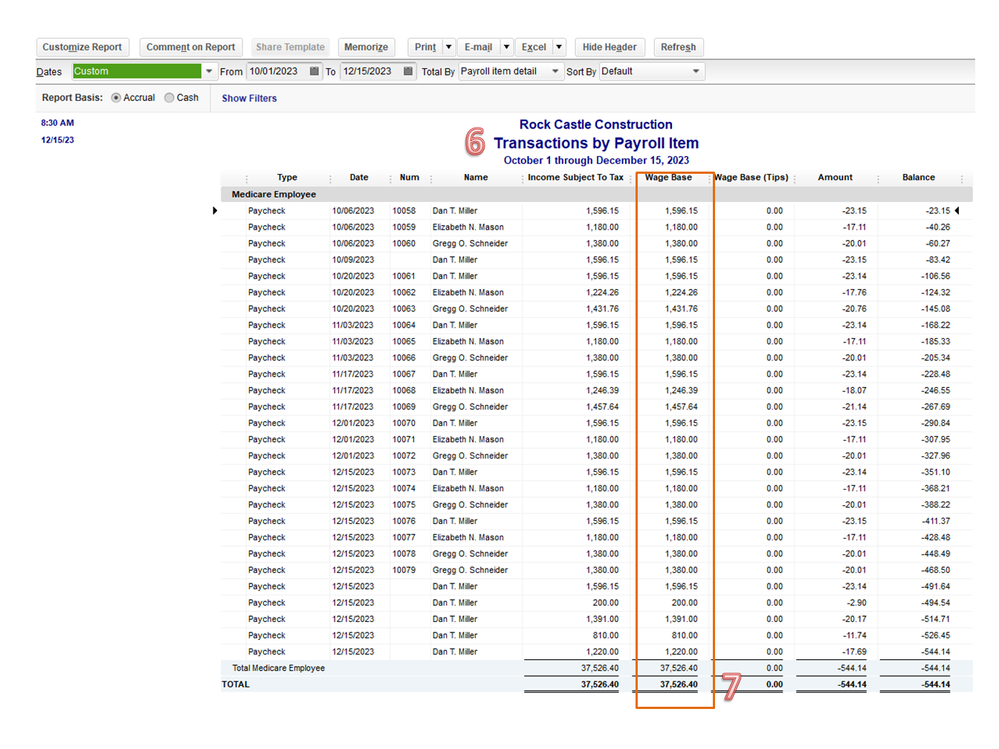Refresh the report

678,47
